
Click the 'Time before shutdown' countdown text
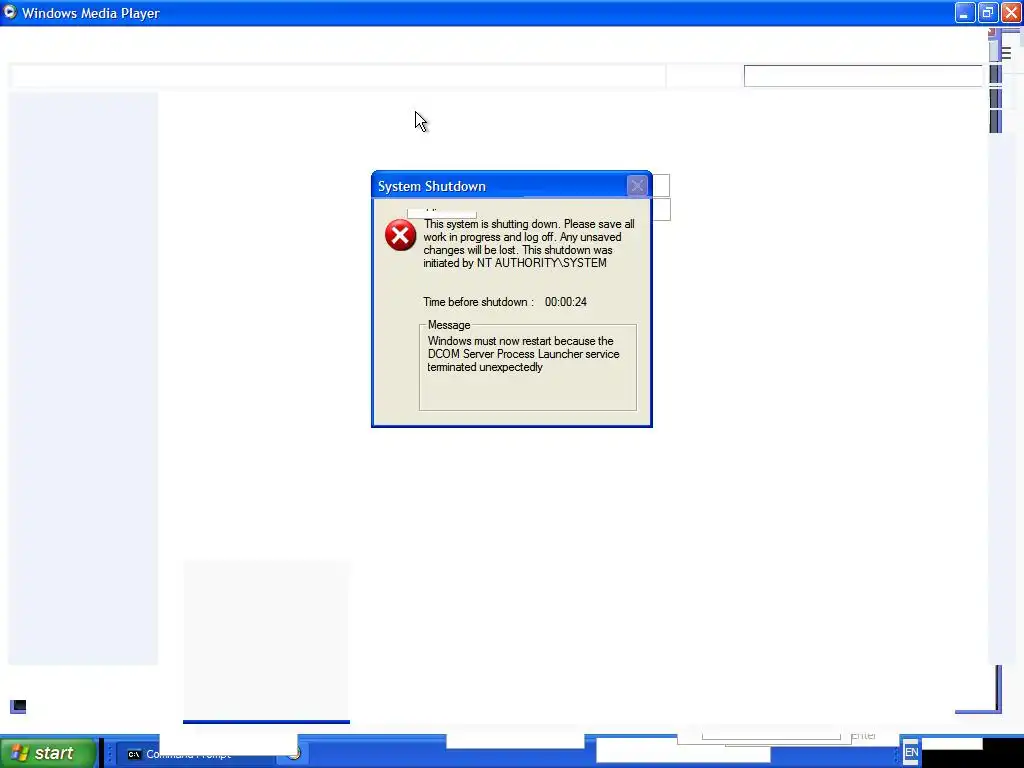[505, 302]
